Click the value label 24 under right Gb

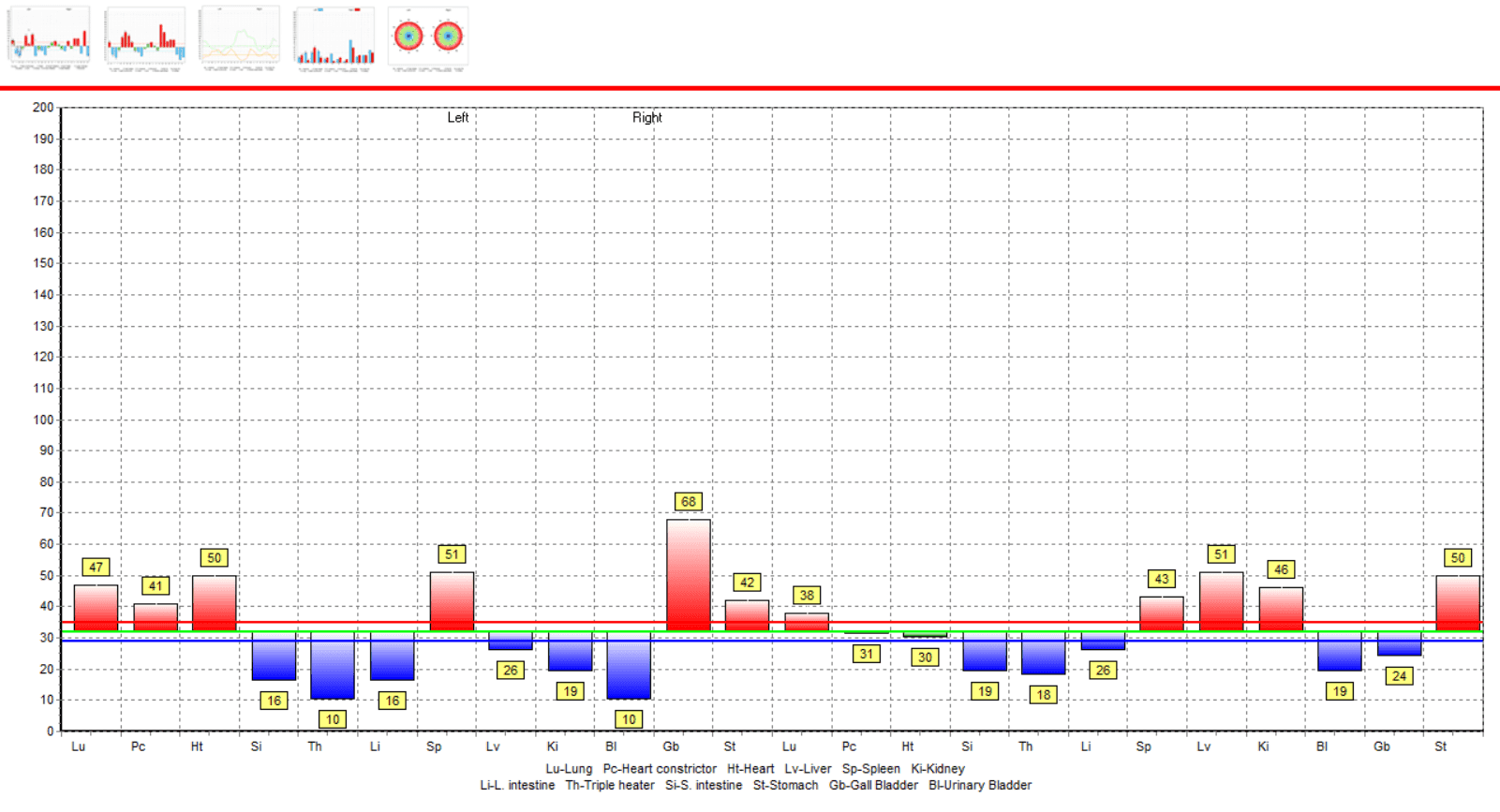pyautogui.click(x=1399, y=676)
